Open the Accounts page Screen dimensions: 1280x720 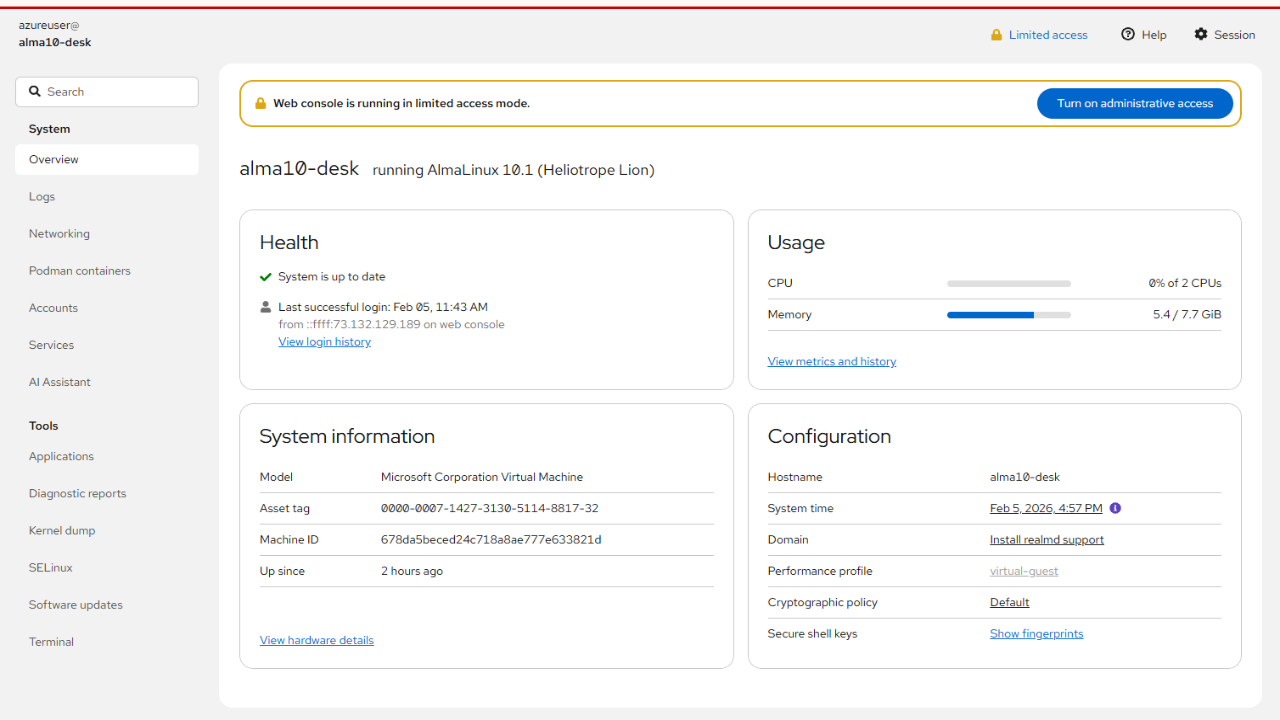point(107,308)
